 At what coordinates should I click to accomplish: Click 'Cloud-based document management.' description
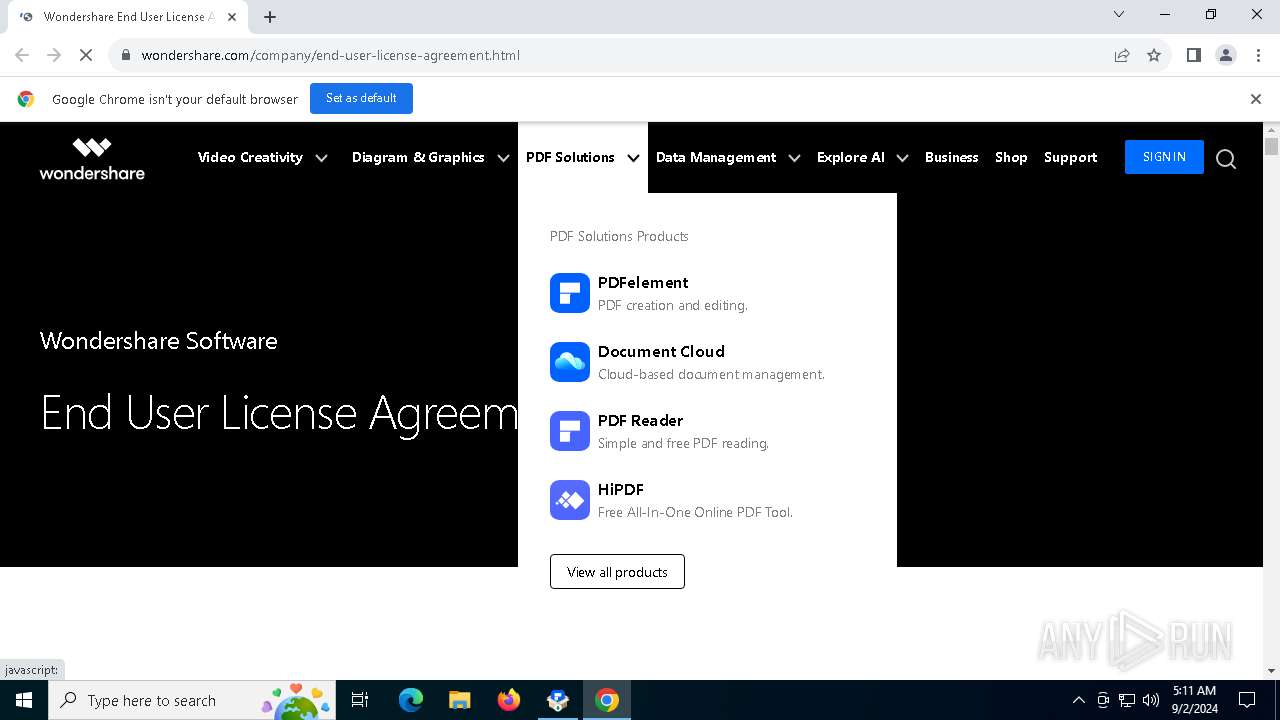pos(711,374)
